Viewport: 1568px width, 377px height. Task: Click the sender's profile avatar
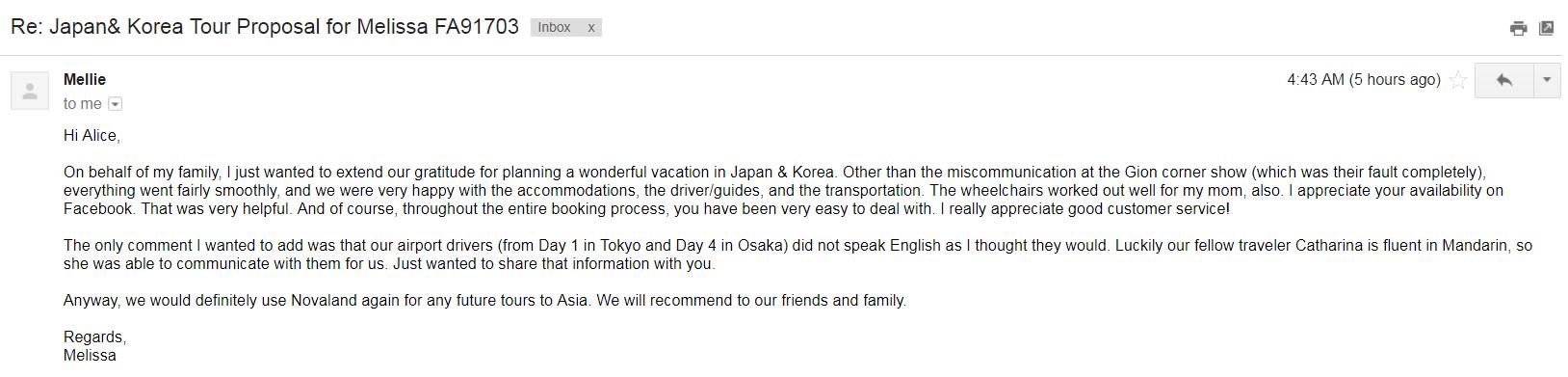click(30, 91)
